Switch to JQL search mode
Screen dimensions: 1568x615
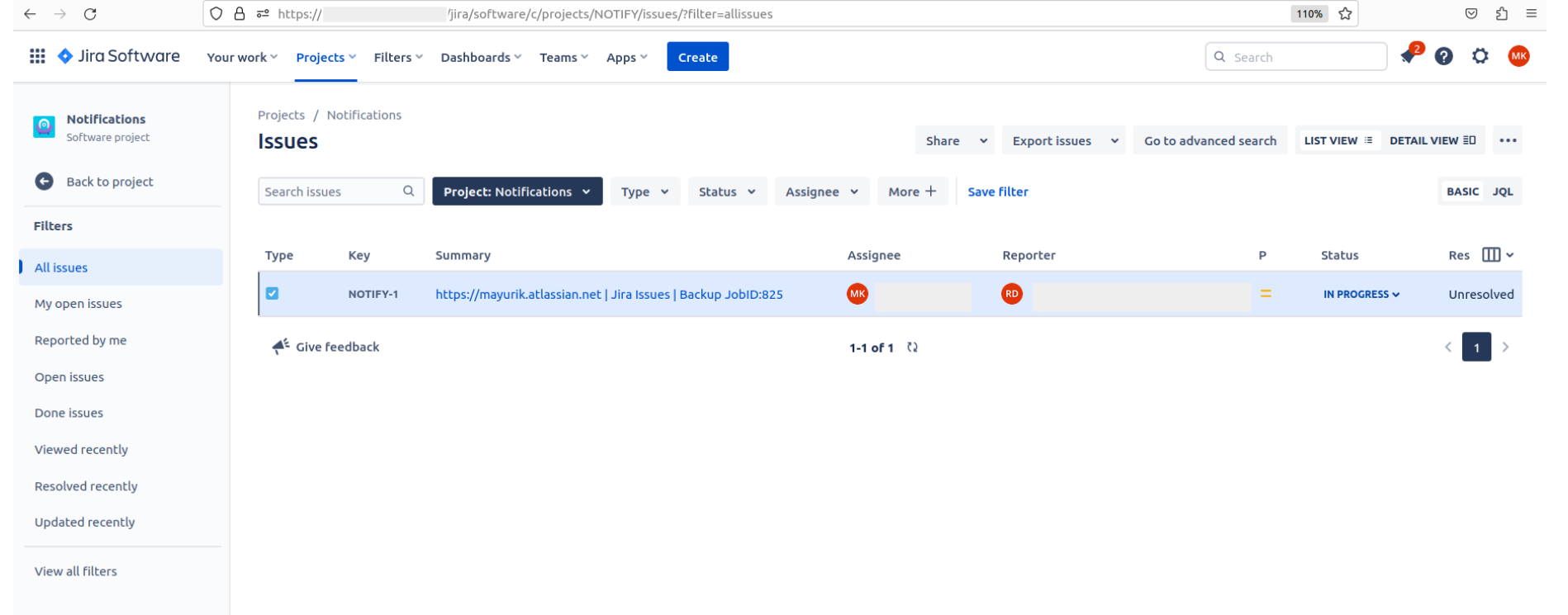[x=1502, y=192]
